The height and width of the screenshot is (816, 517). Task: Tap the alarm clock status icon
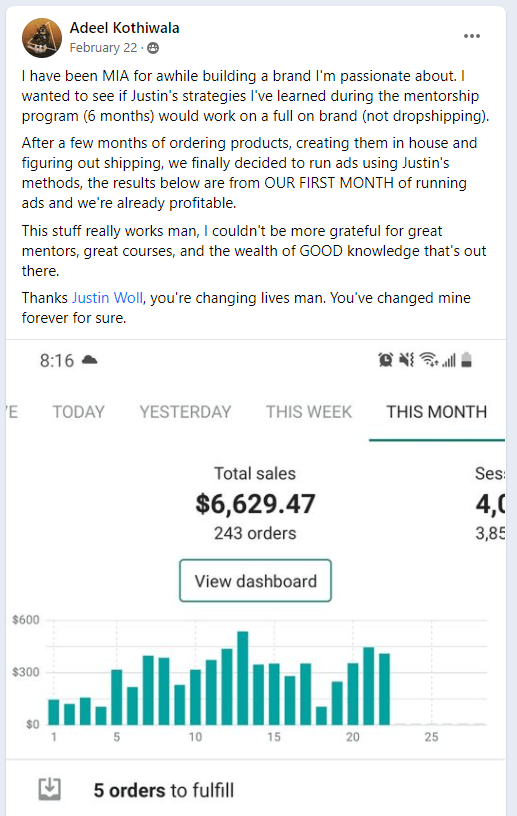click(385, 360)
